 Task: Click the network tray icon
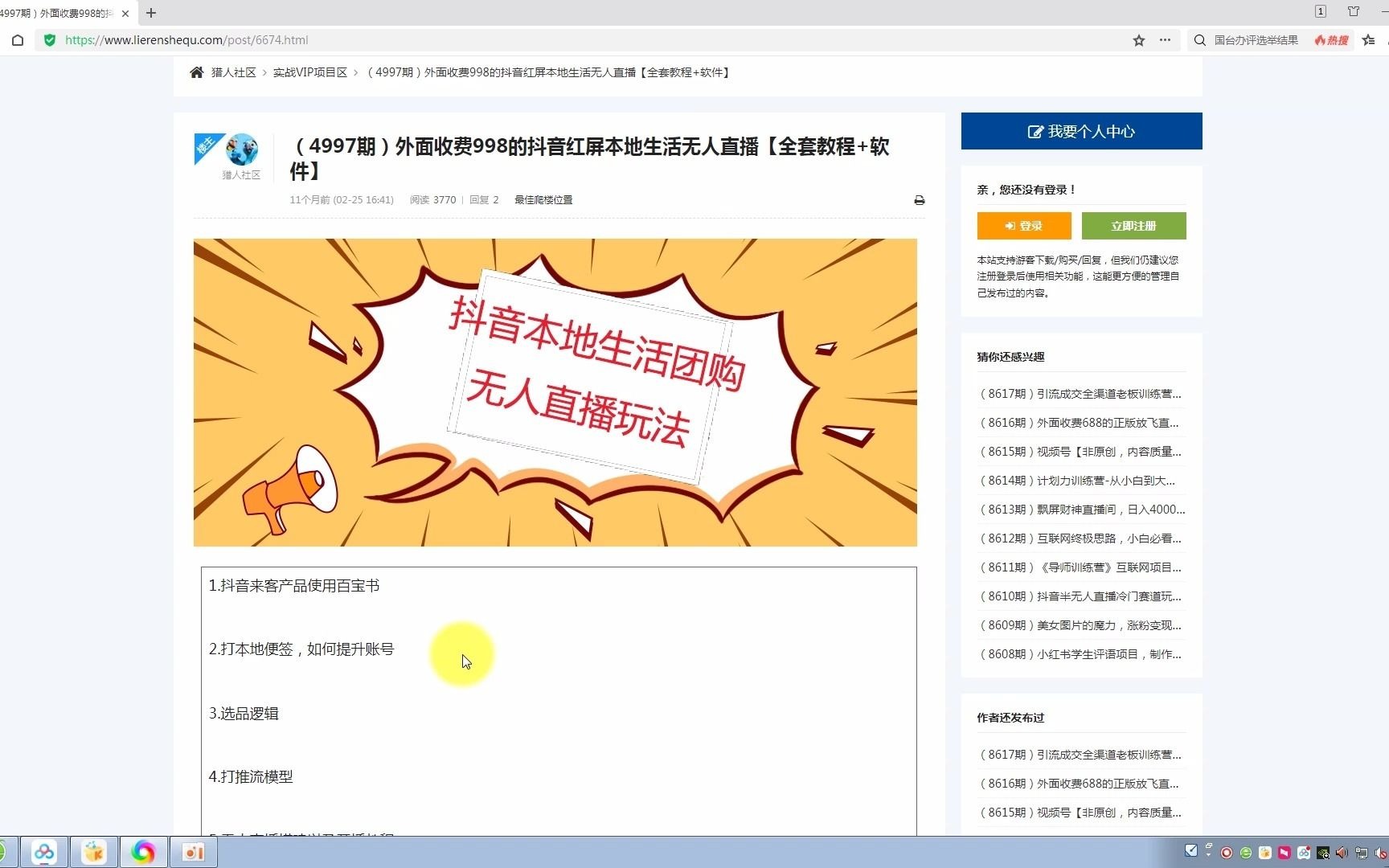(x=1361, y=853)
